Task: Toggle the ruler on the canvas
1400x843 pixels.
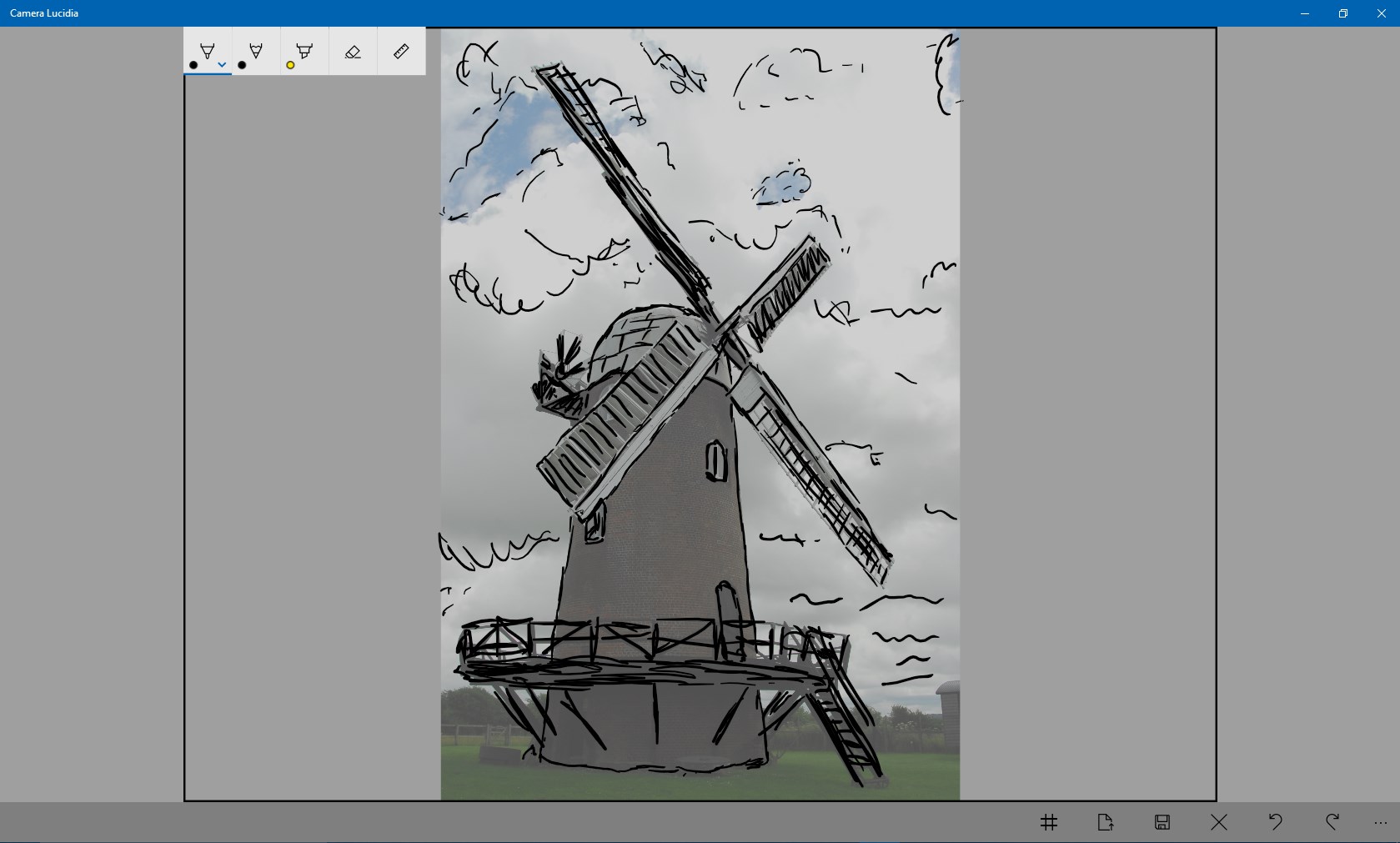Action: [x=400, y=50]
